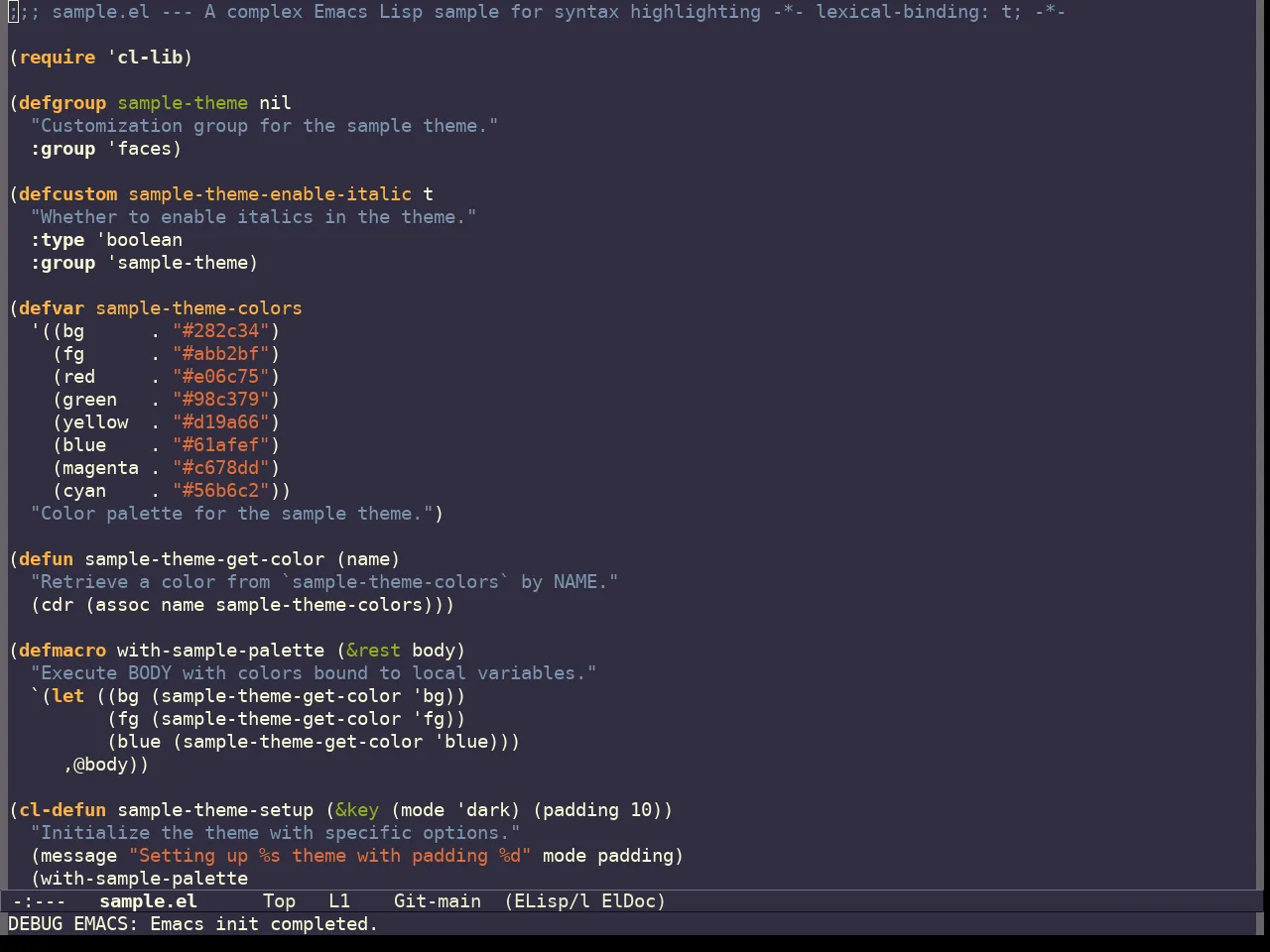
Task: Click the 'cl-lib symbol
Action: pyautogui.click(x=144, y=58)
